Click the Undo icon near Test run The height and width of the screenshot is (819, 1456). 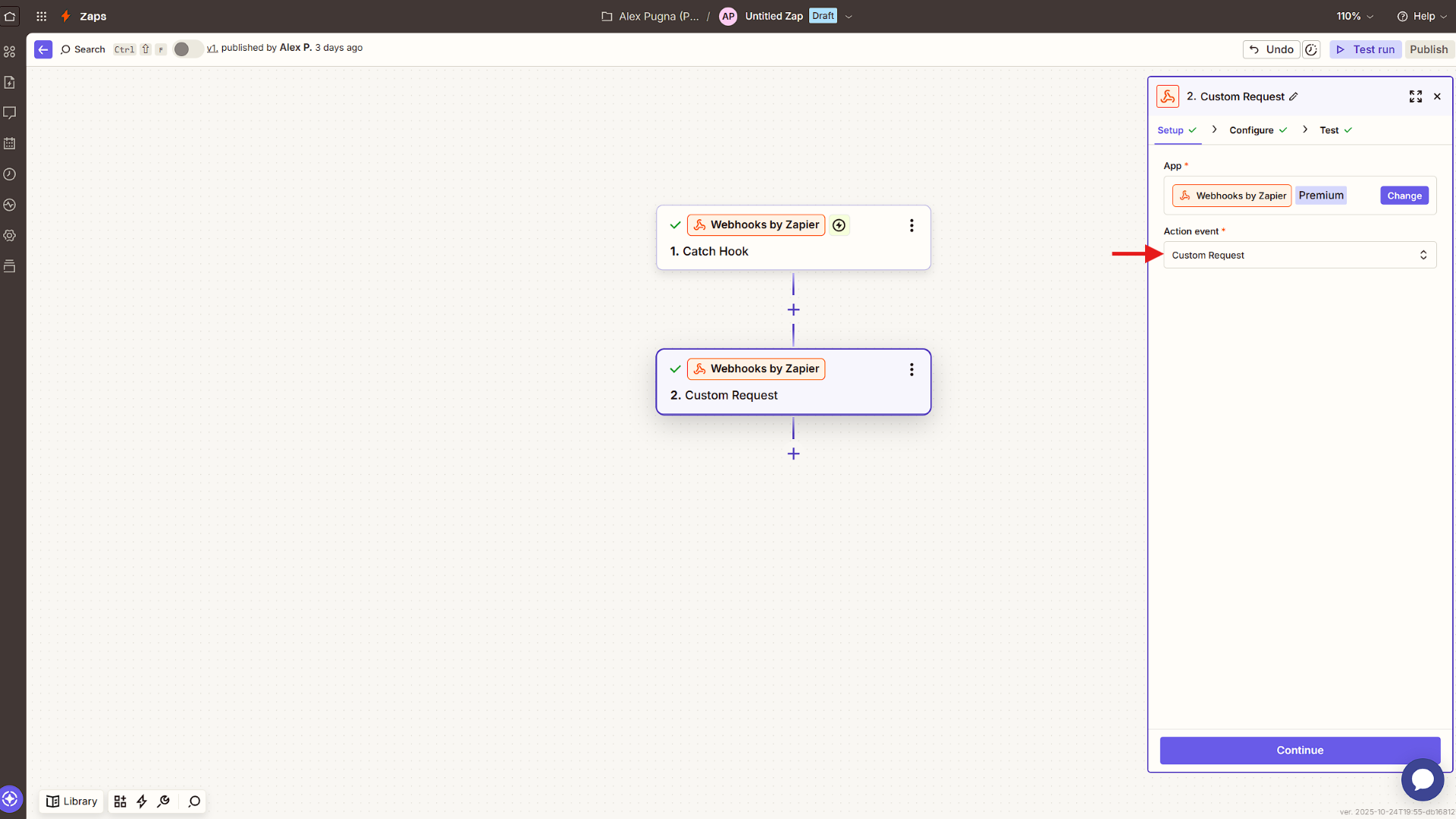[1256, 49]
